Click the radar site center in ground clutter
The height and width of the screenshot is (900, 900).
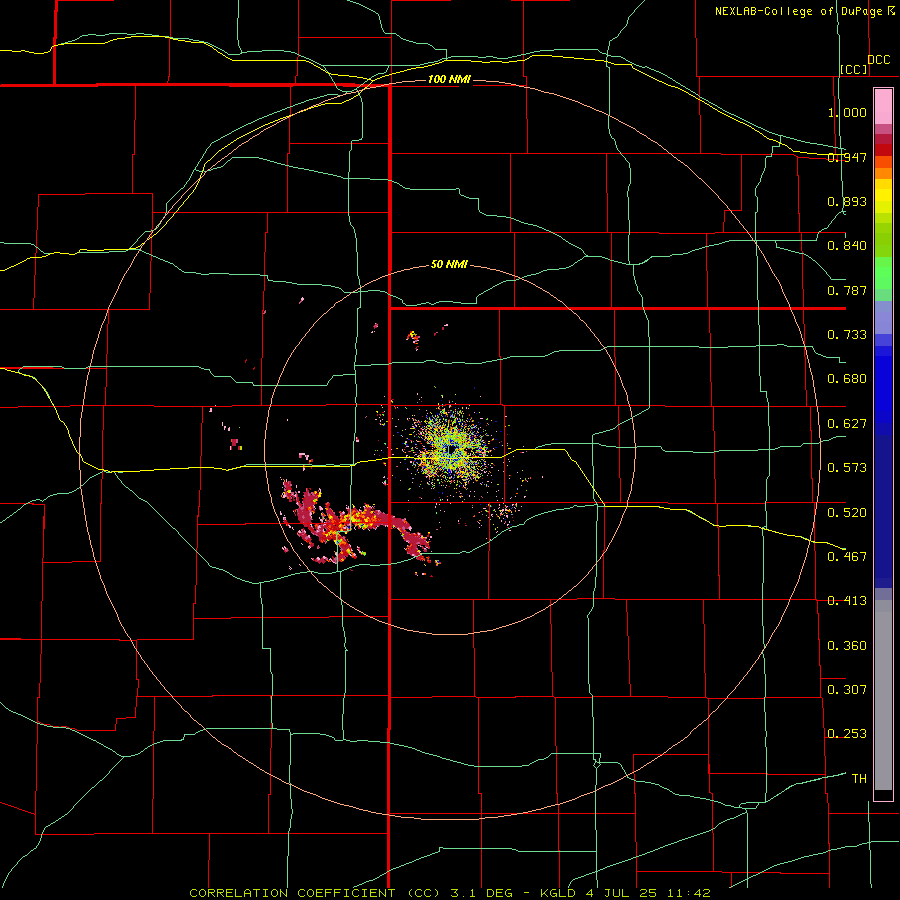452,449
